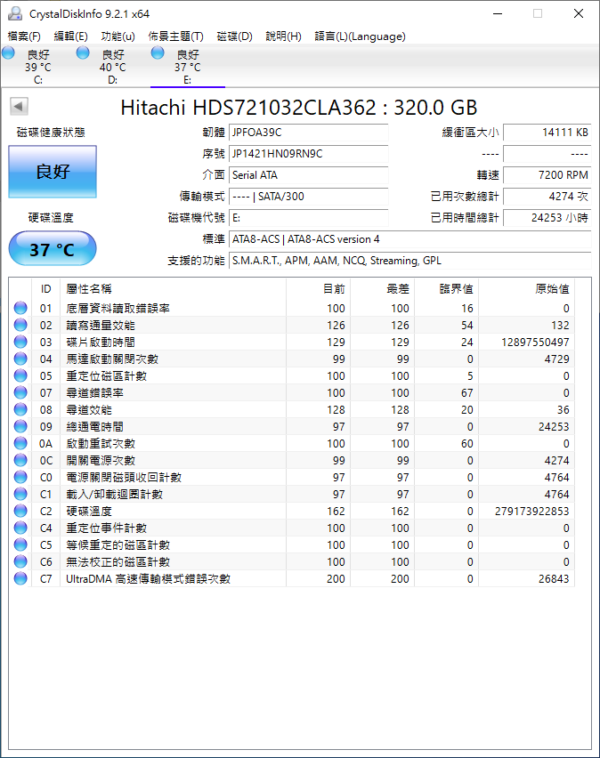Open the 佈景主題(T) menu

(175, 36)
